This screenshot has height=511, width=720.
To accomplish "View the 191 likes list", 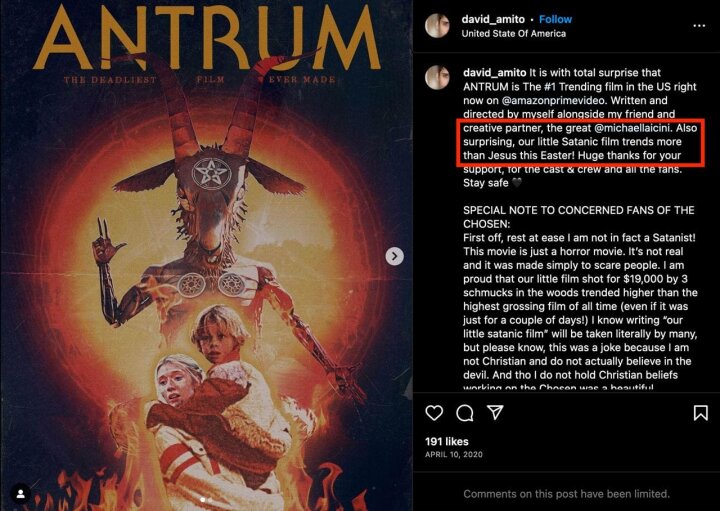I will [x=447, y=441].
